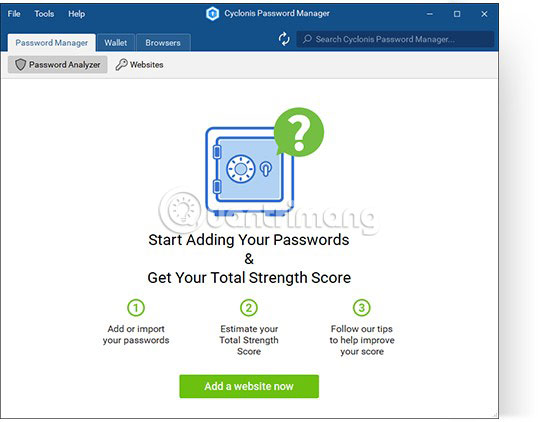Click the Add a website now button
This screenshot has width=538, height=422.
point(249,386)
